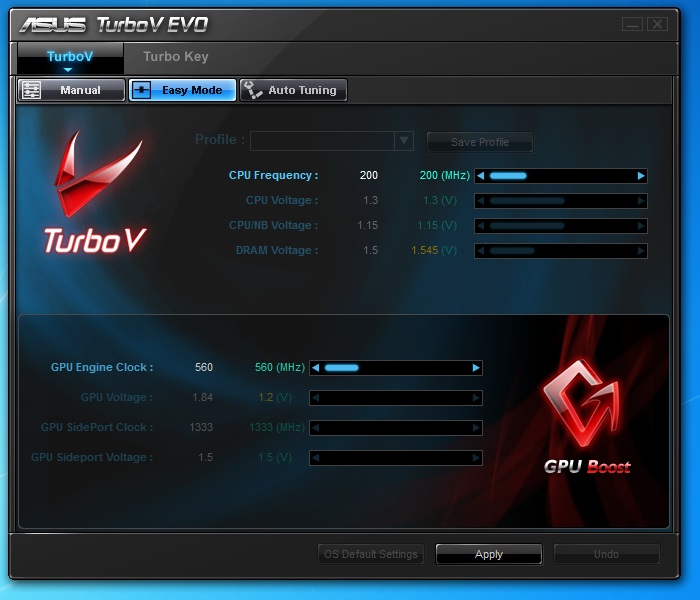
Task: Open Auto Tuning mode
Action: [293, 90]
